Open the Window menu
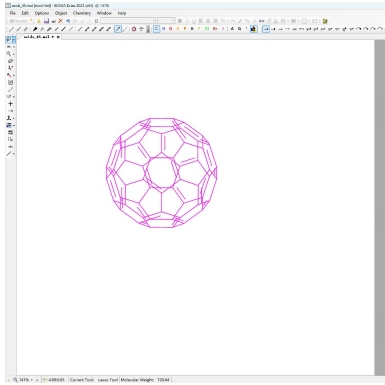This screenshot has width=385, height=385. 104,13
